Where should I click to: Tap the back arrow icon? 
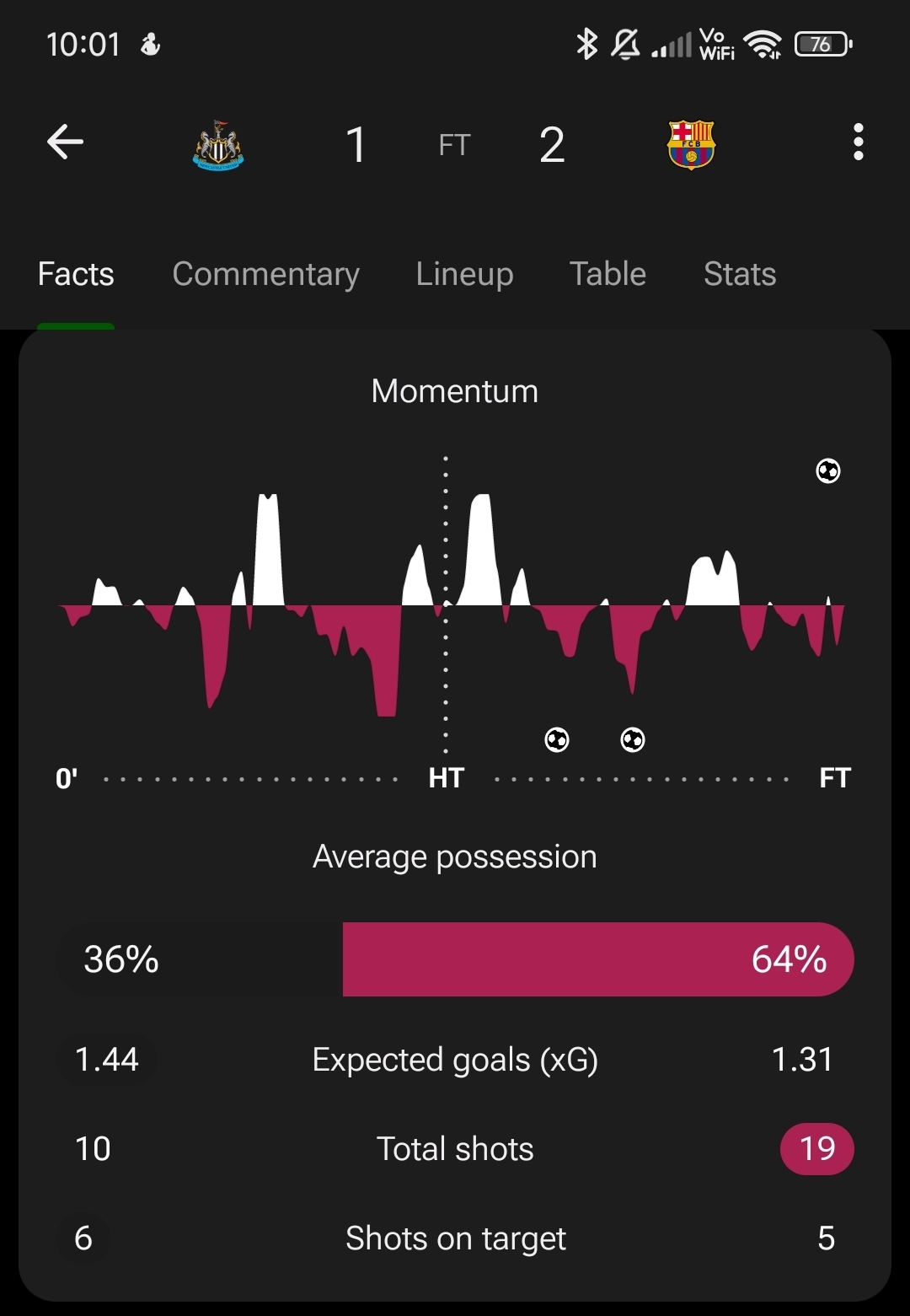click(65, 142)
